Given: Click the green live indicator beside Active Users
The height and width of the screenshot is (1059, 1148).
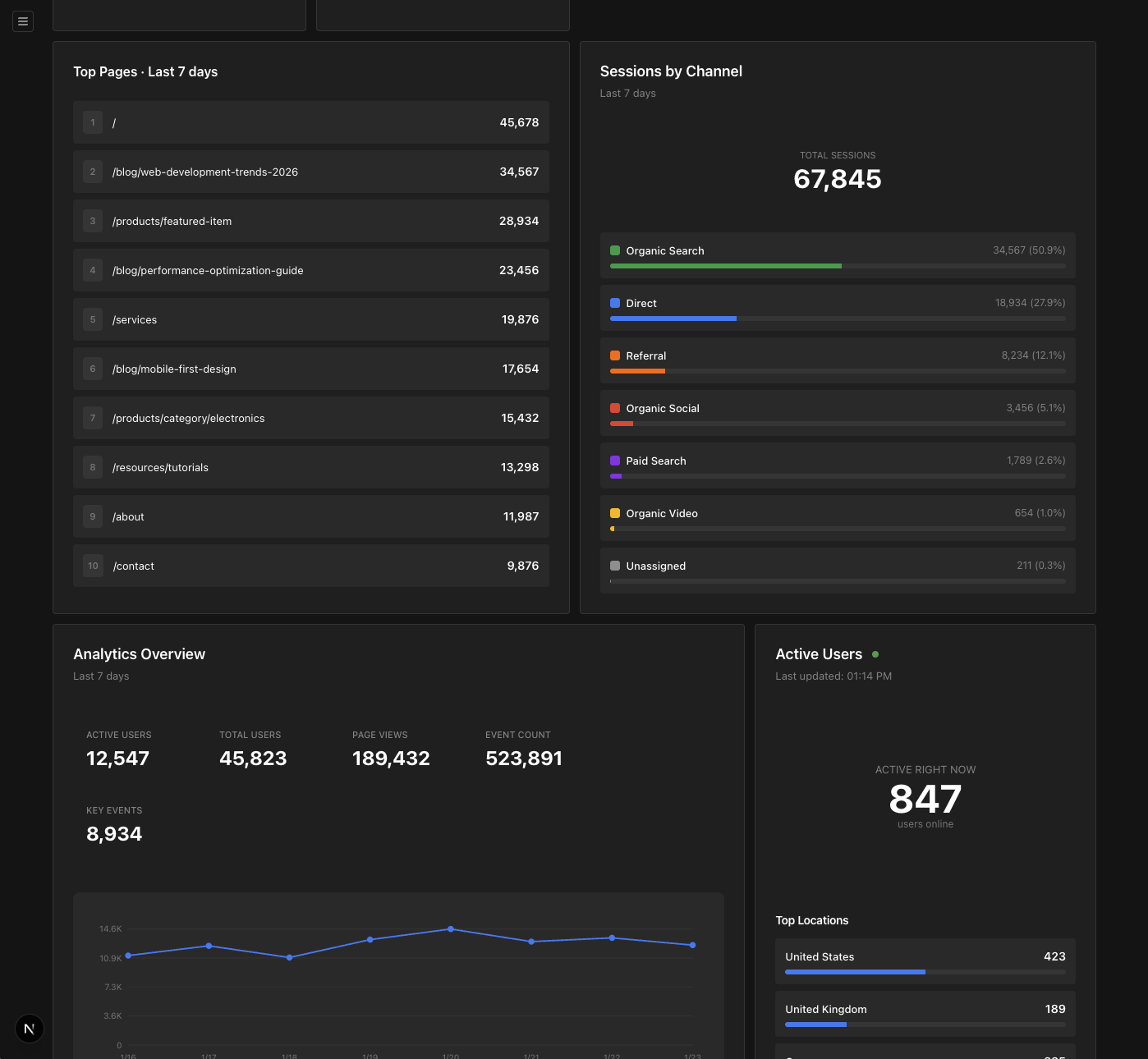Looking at the screenshot, I should 875,654.
